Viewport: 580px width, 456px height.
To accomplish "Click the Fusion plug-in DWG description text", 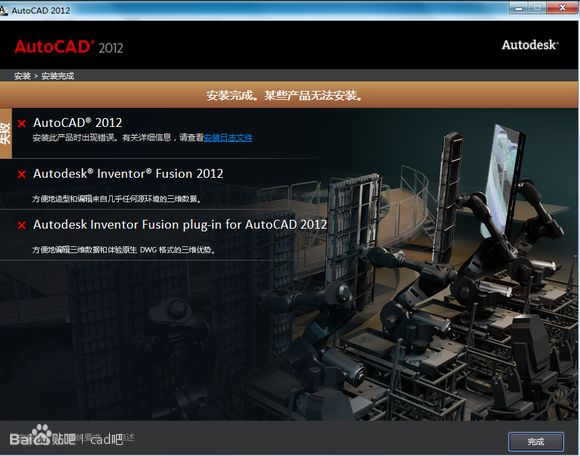I will coord(124,250).
